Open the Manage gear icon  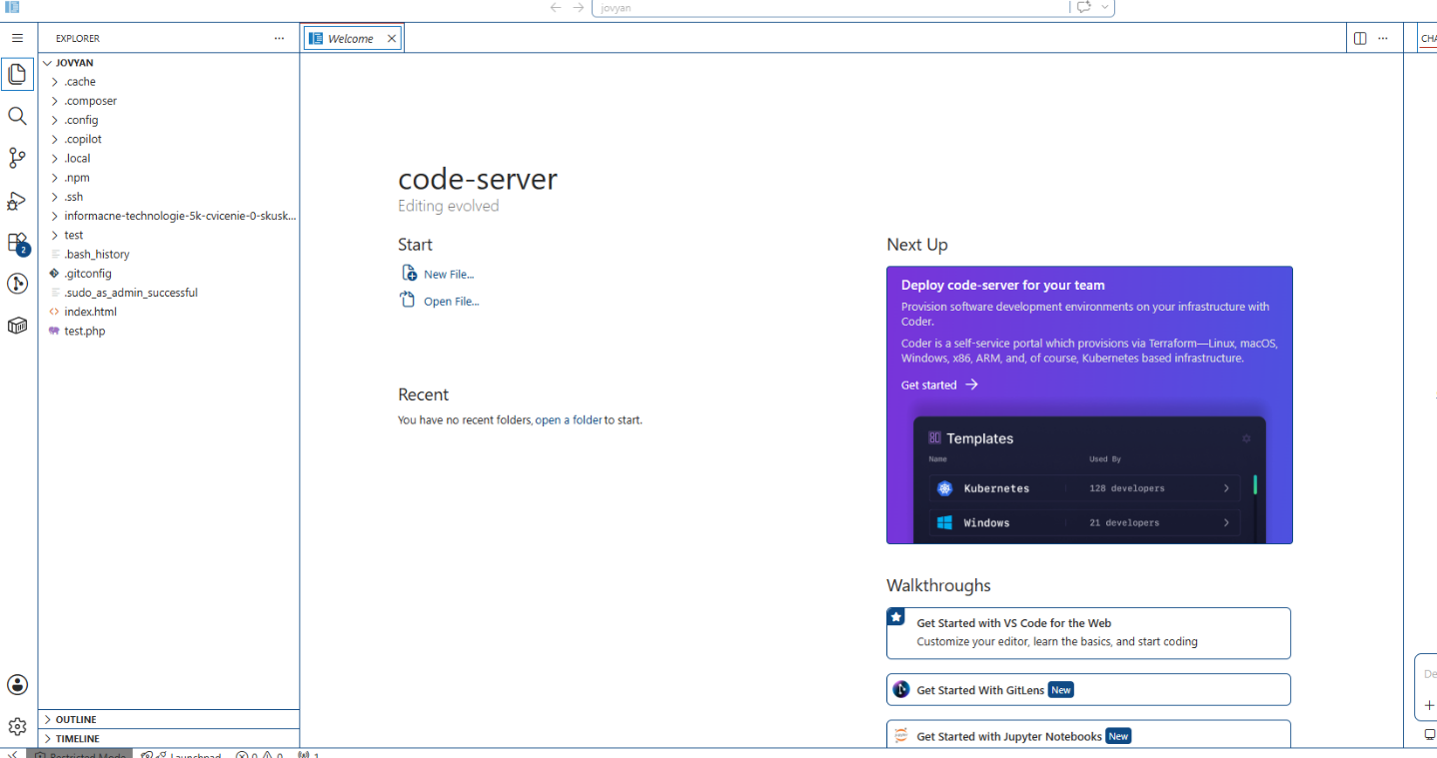[17, 727]
